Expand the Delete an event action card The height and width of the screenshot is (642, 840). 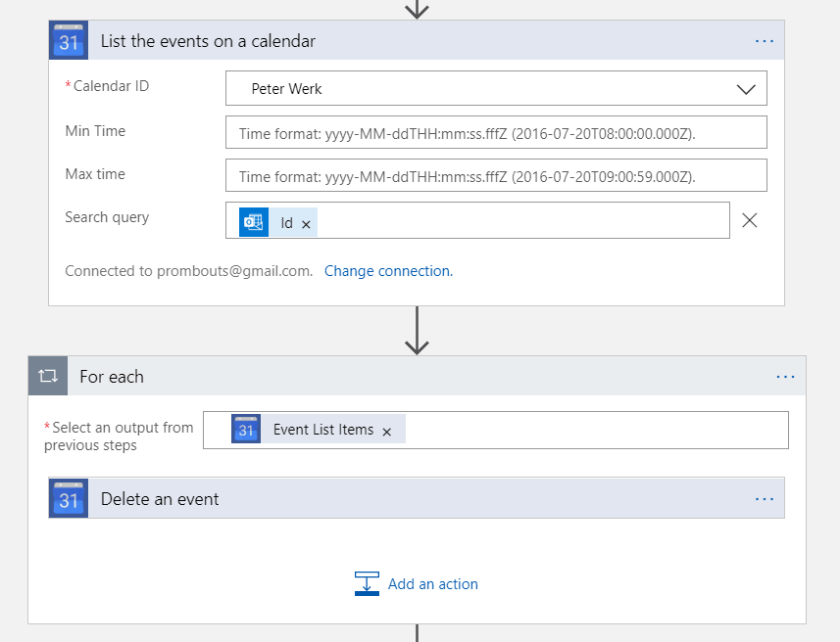pos(400,498)
